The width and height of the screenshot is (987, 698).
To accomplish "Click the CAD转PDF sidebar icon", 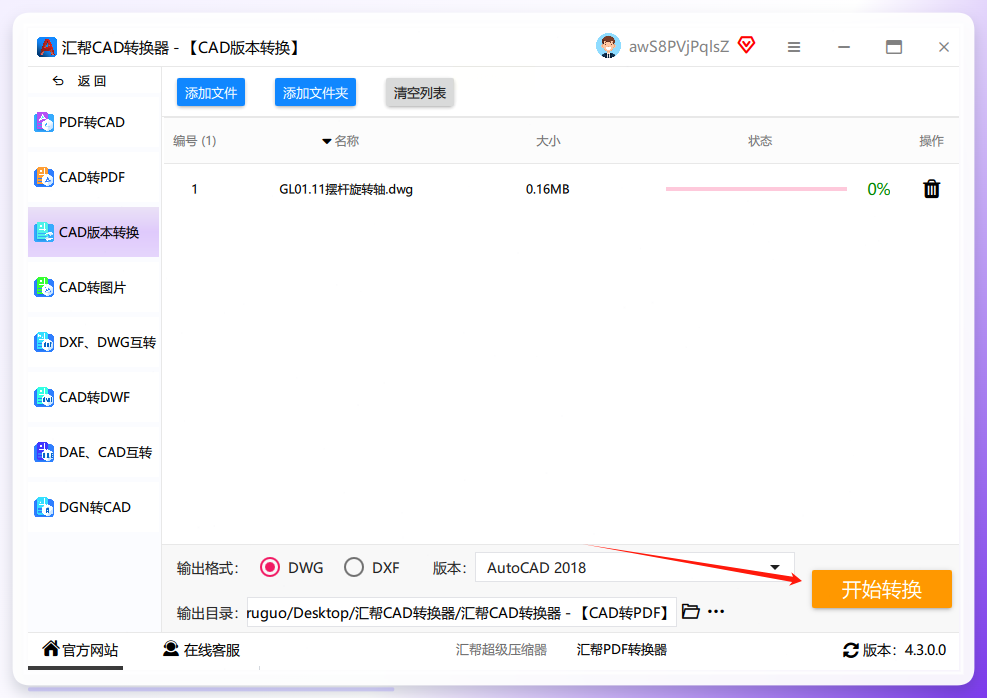I will click(x=43, y=177).
